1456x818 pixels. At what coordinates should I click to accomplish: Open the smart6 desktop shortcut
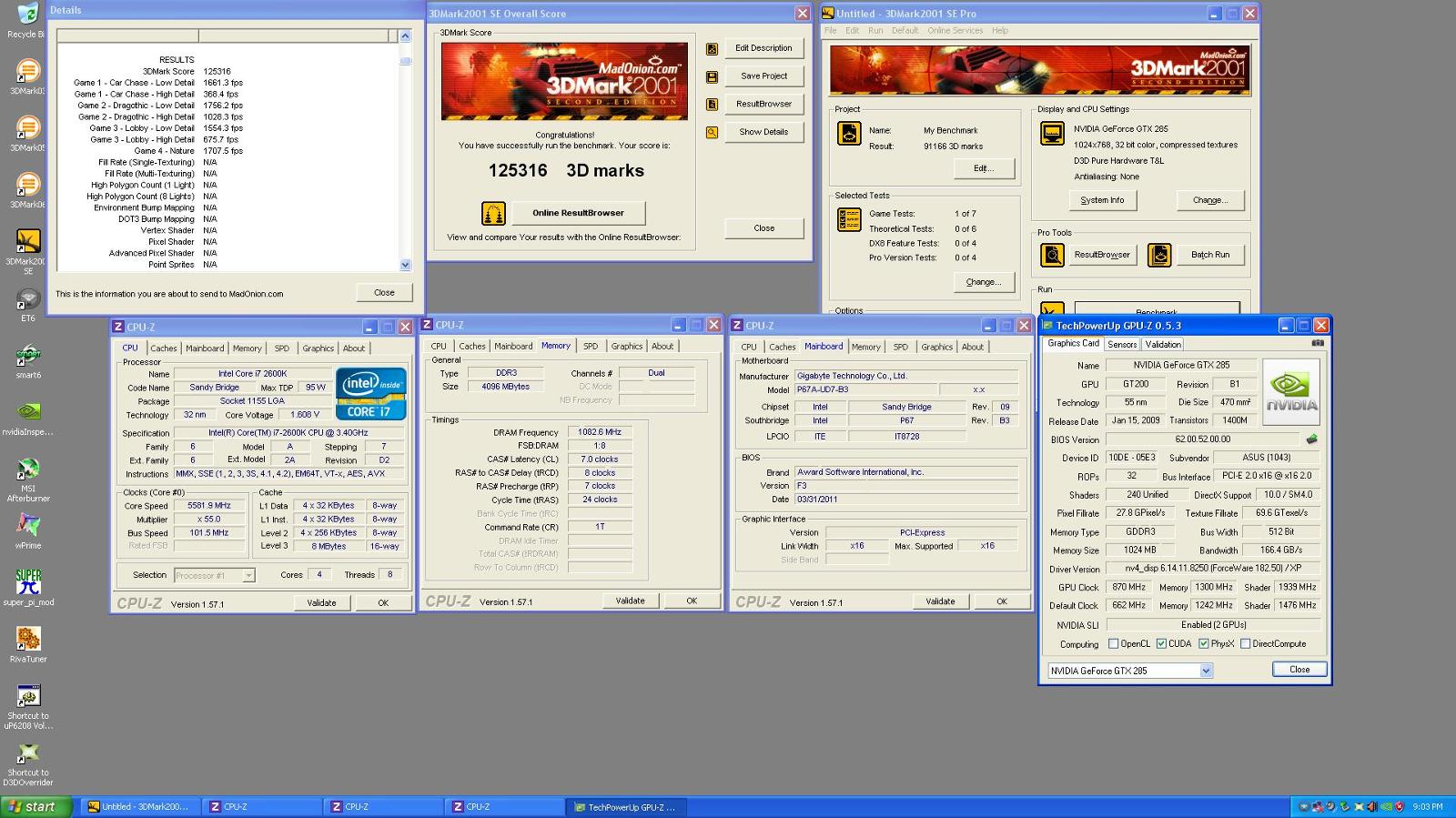[x=28, y=355]
